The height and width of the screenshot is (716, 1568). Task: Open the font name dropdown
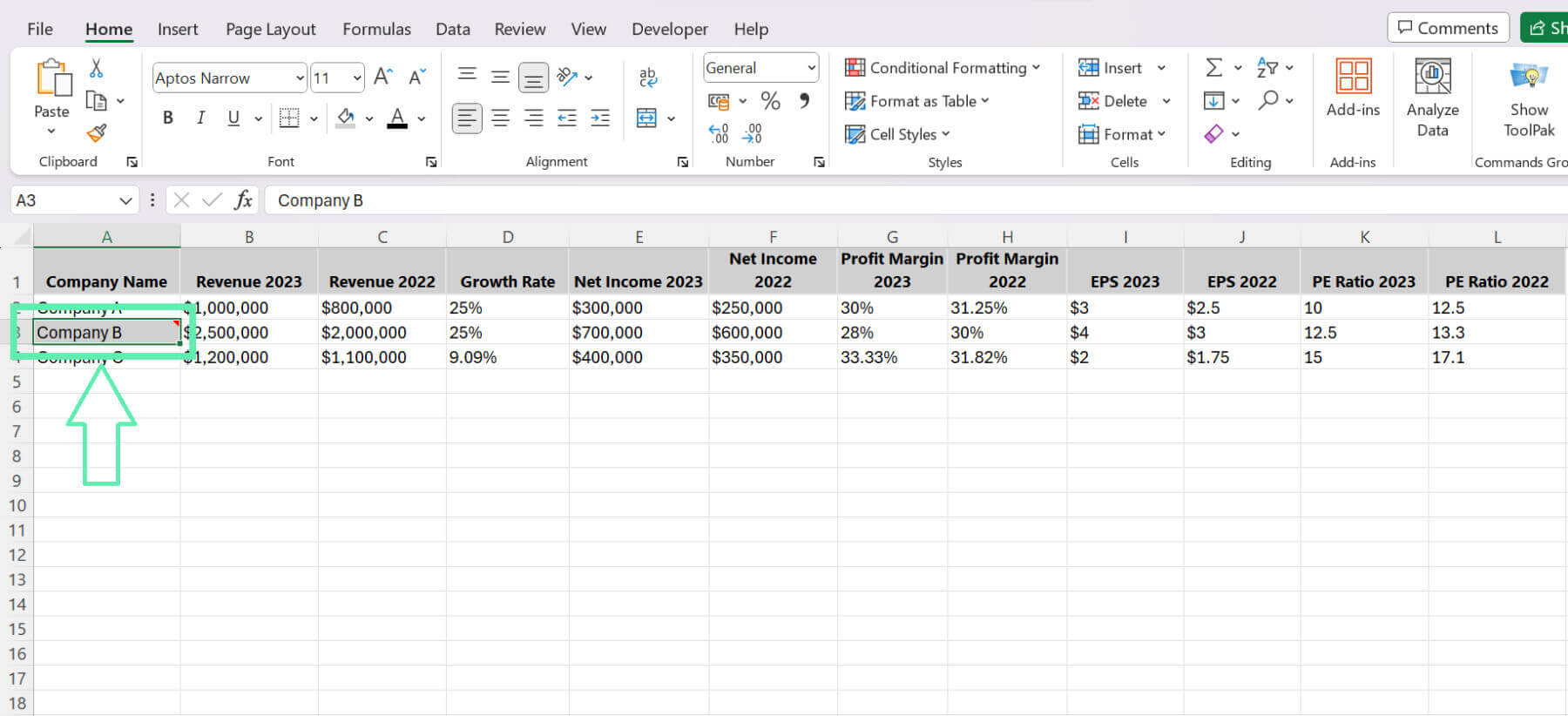tap(300, 78)
